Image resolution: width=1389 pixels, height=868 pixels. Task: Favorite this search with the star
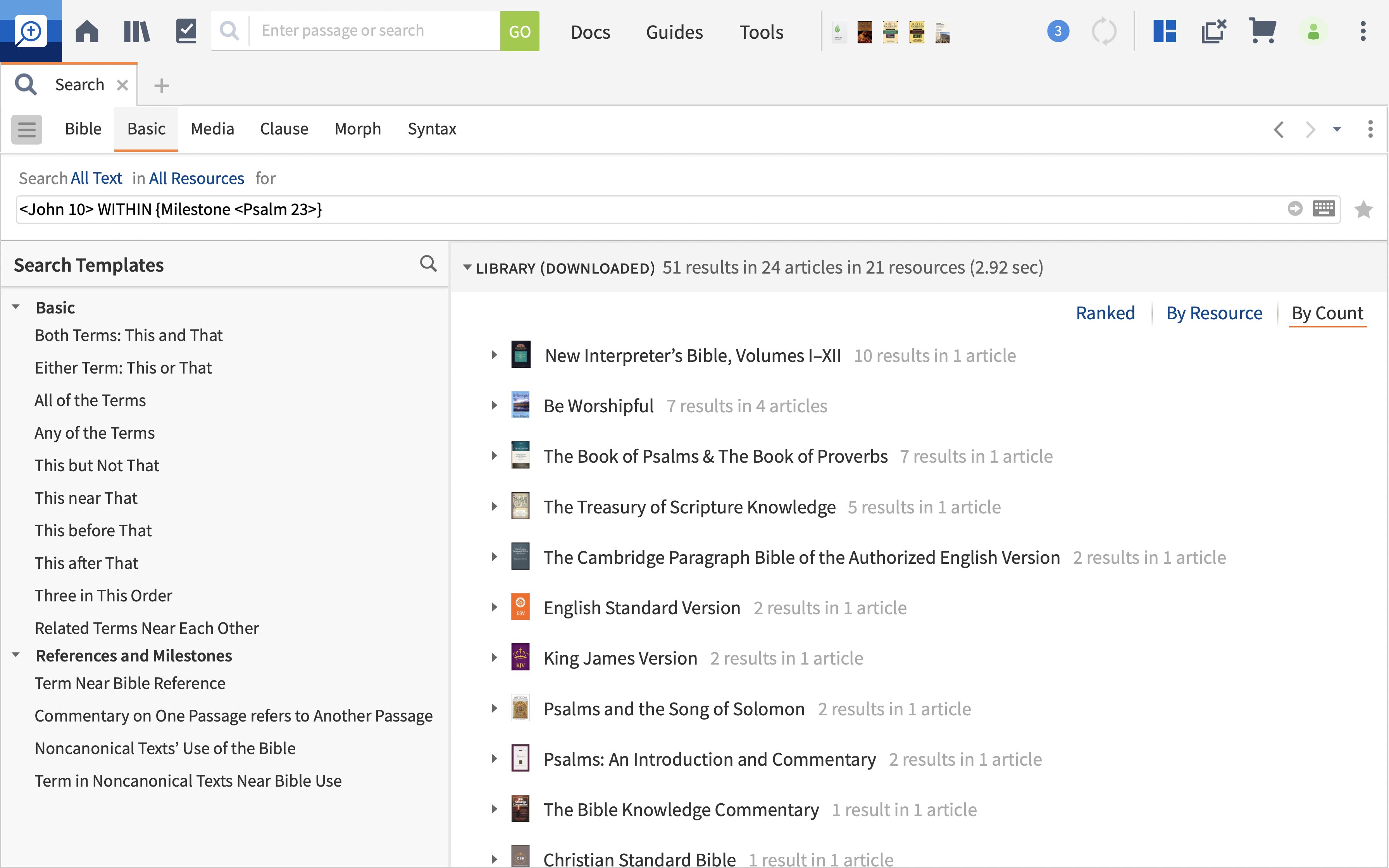[1363, 210]
